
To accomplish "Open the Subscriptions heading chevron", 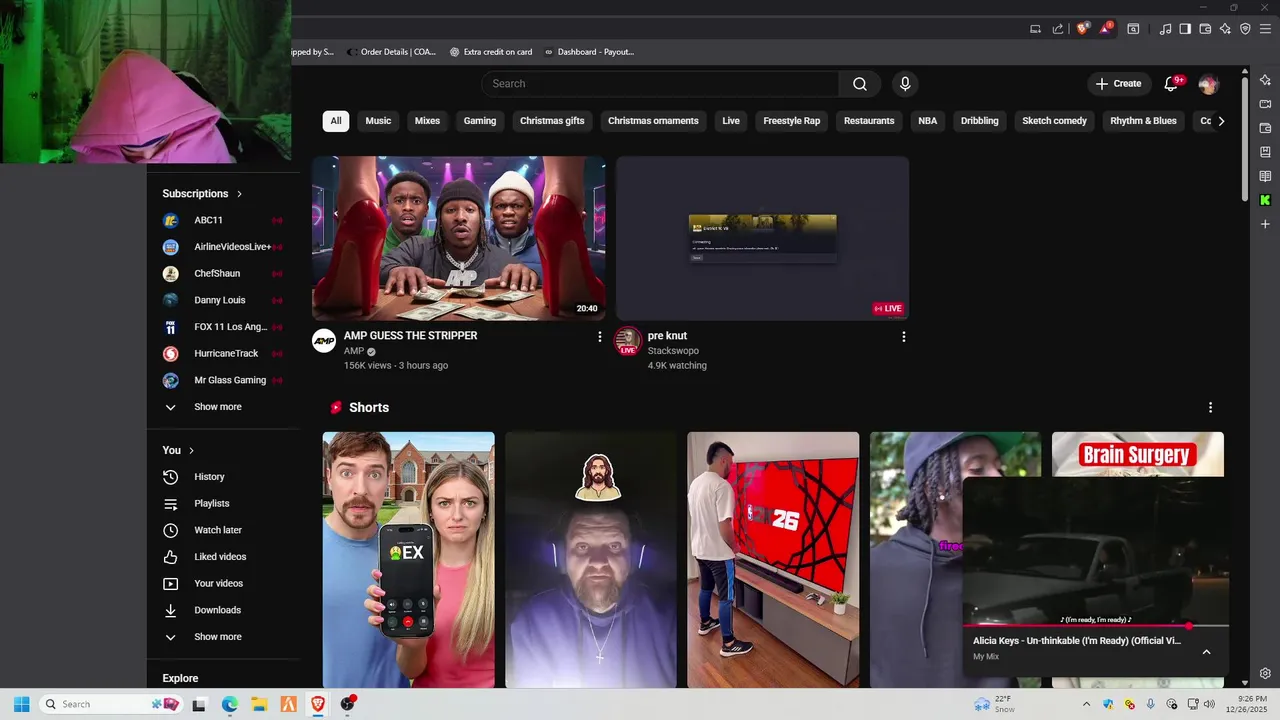I will 239,194.
